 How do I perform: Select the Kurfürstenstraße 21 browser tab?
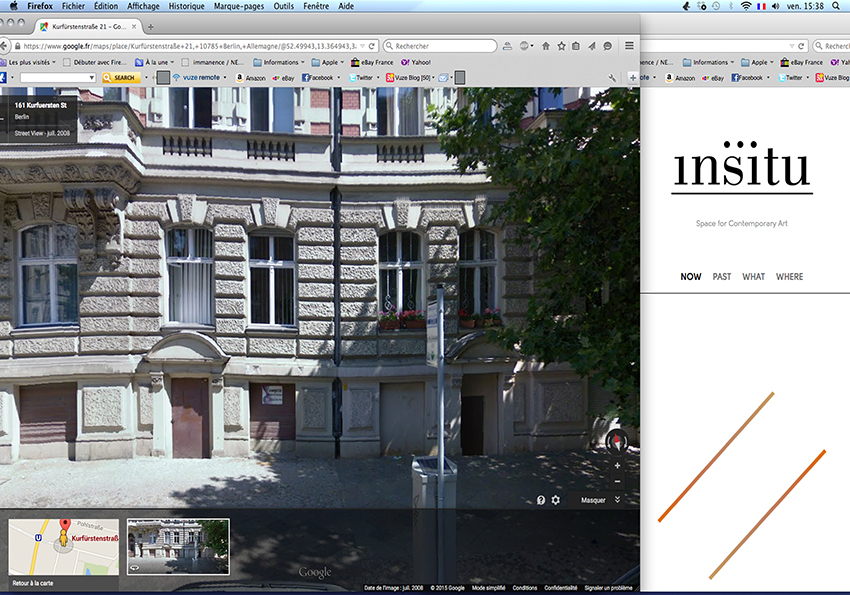tap(88, 27)
